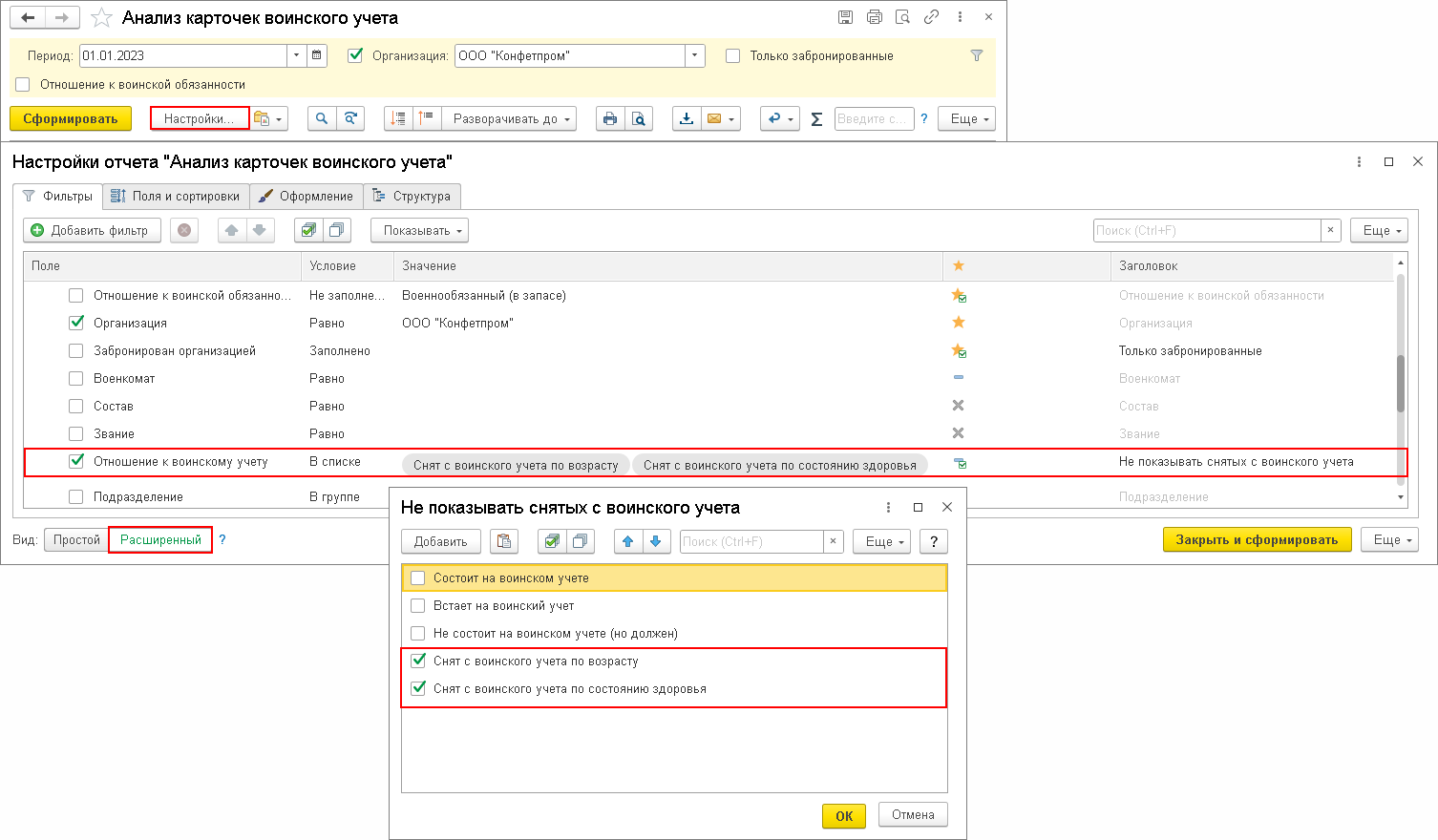
Task: Switch view mode to Простой
Action: click(x=76, y=539)
